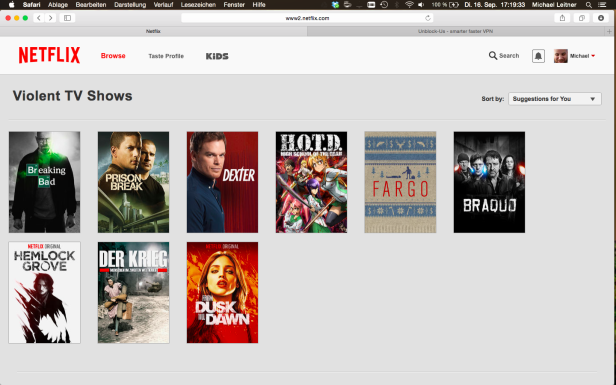Click the Search magnifier icon
The image size is (616, 385).
pos(492,55)
